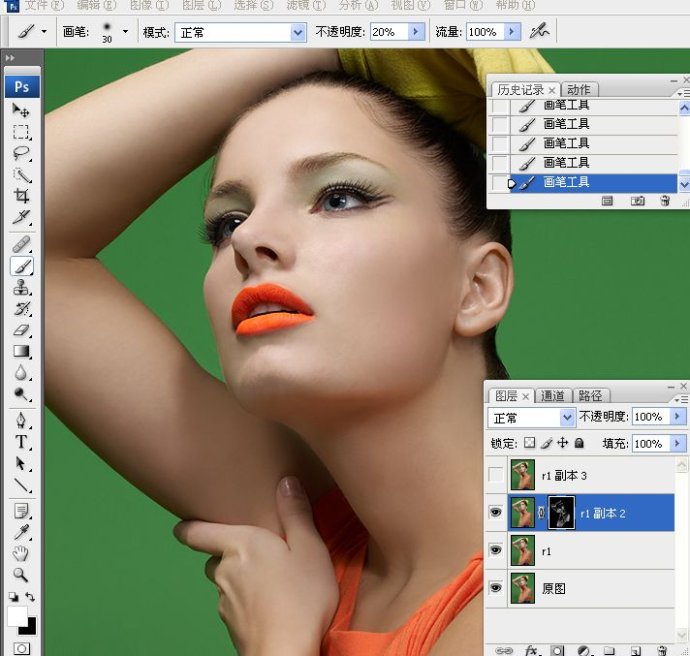Select the Eraser tool
Image resolution: width=690 pixels, height=656 pixels.
tap(21, 330)
